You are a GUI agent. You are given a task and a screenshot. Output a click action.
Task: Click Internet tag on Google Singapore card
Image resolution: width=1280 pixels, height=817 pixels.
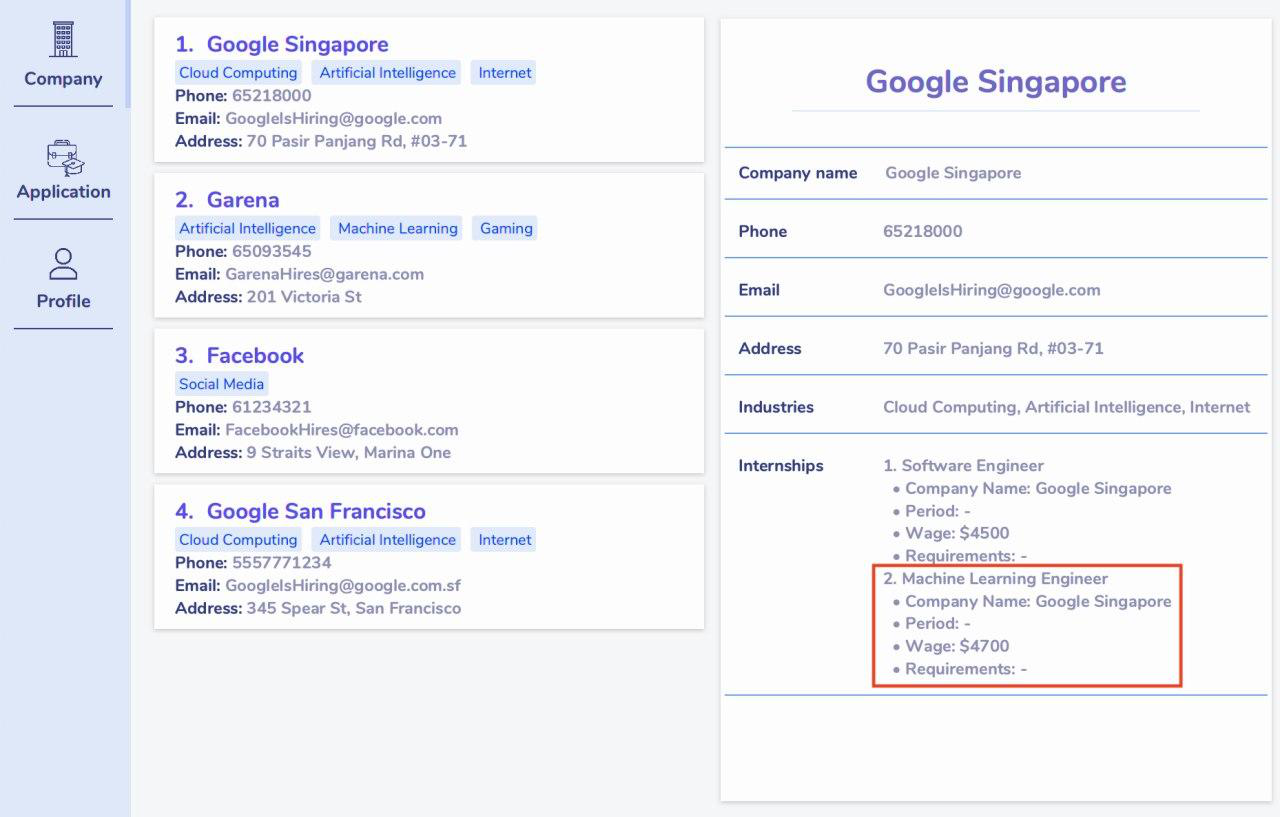coord(505,73)
